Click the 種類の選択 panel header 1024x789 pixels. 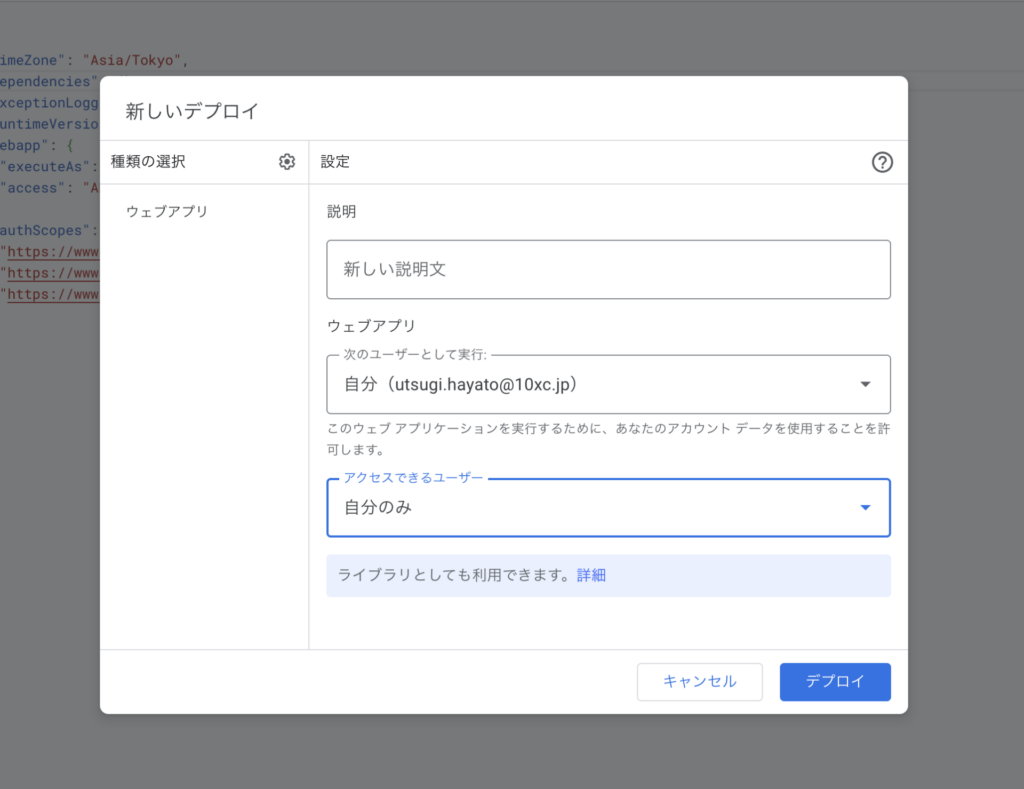[x=148, y=162]
